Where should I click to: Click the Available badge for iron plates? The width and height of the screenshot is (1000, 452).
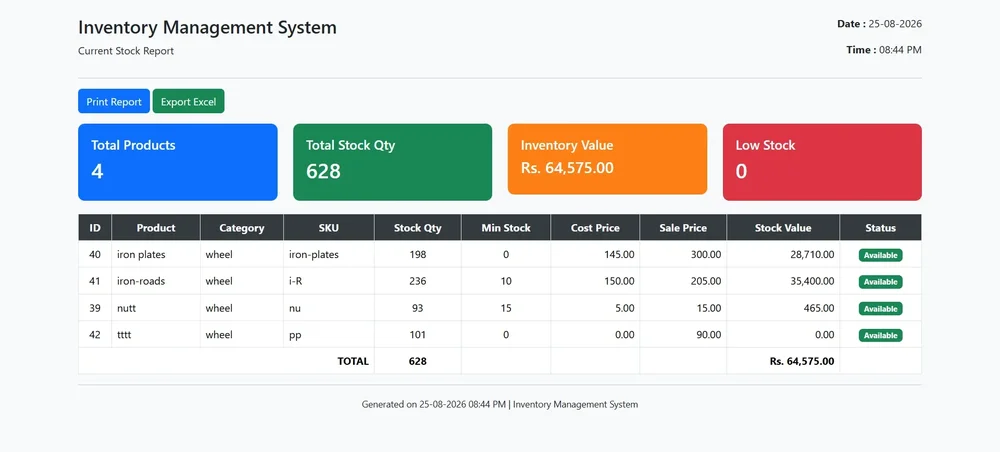(881, 255)
